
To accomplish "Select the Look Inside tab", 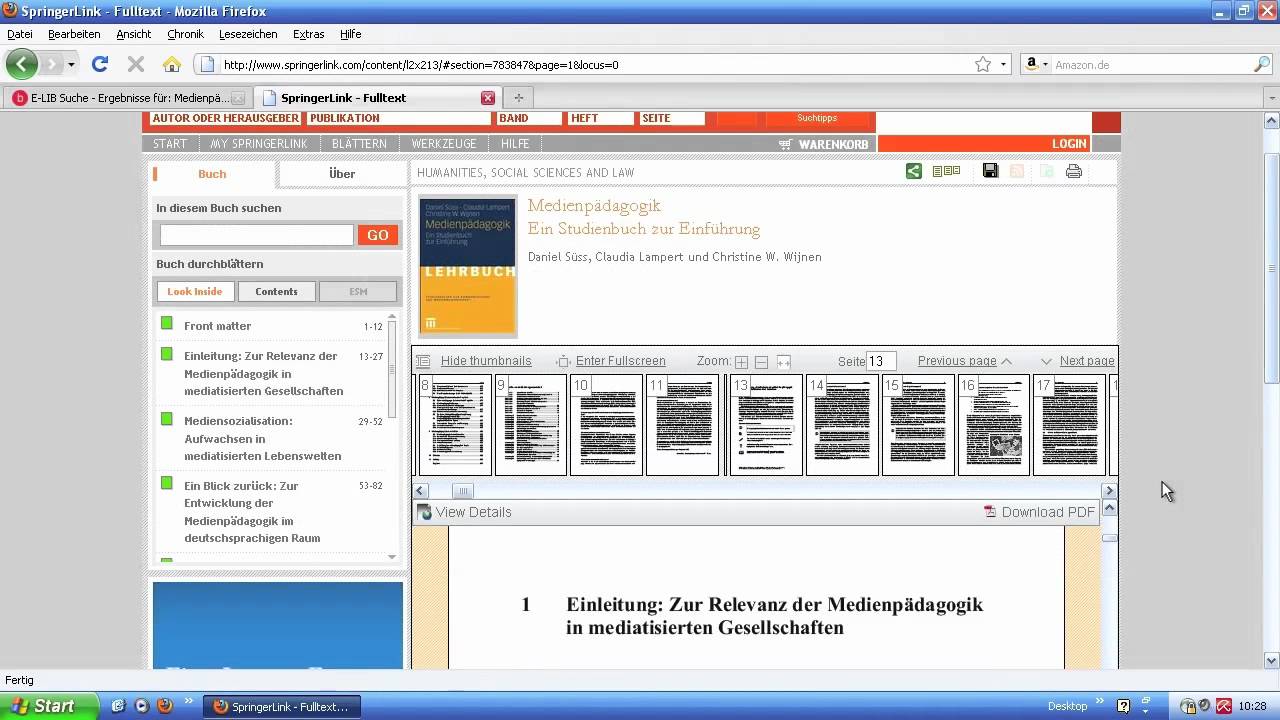I will 195,292.
